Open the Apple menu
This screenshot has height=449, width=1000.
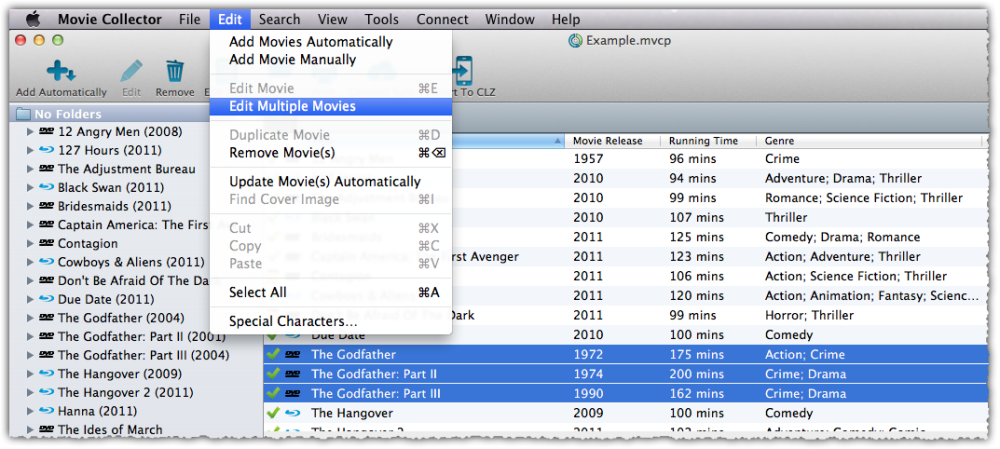pyautogui.click(x=33, y=19)
